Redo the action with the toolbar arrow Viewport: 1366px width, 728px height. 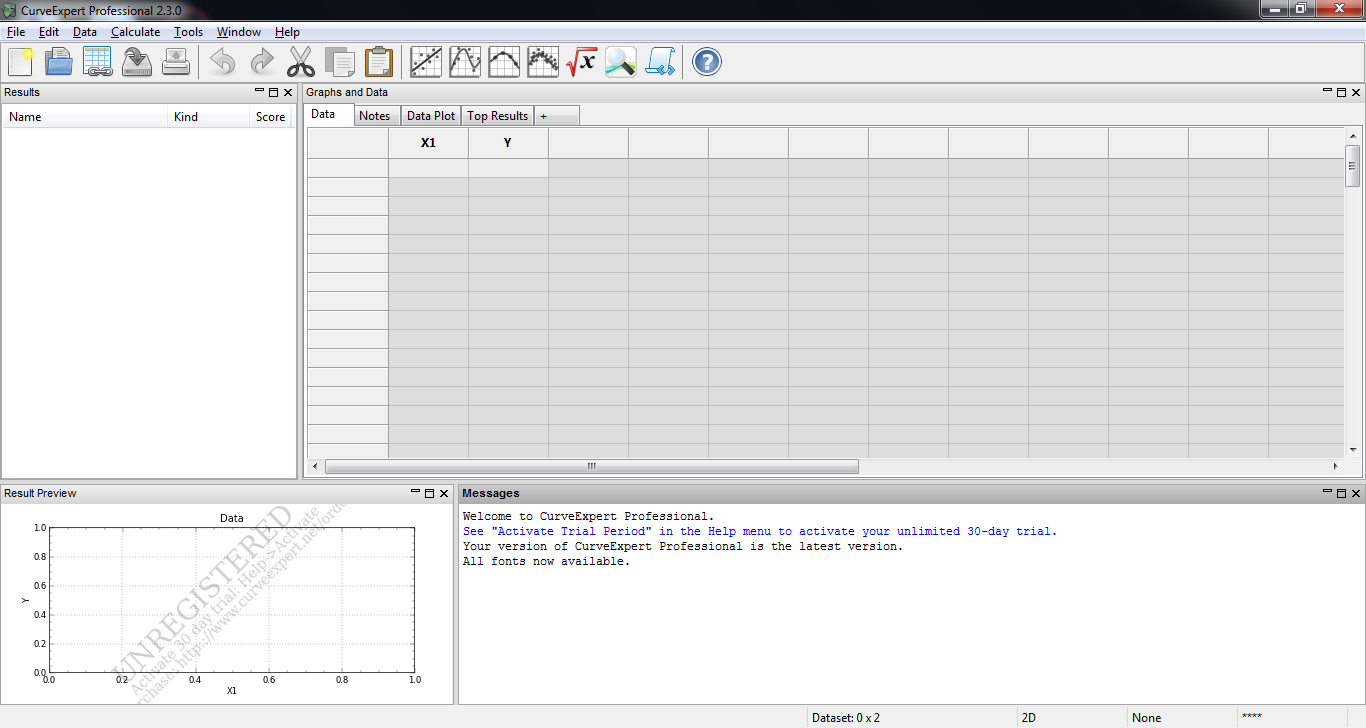[x=262, y=62]
